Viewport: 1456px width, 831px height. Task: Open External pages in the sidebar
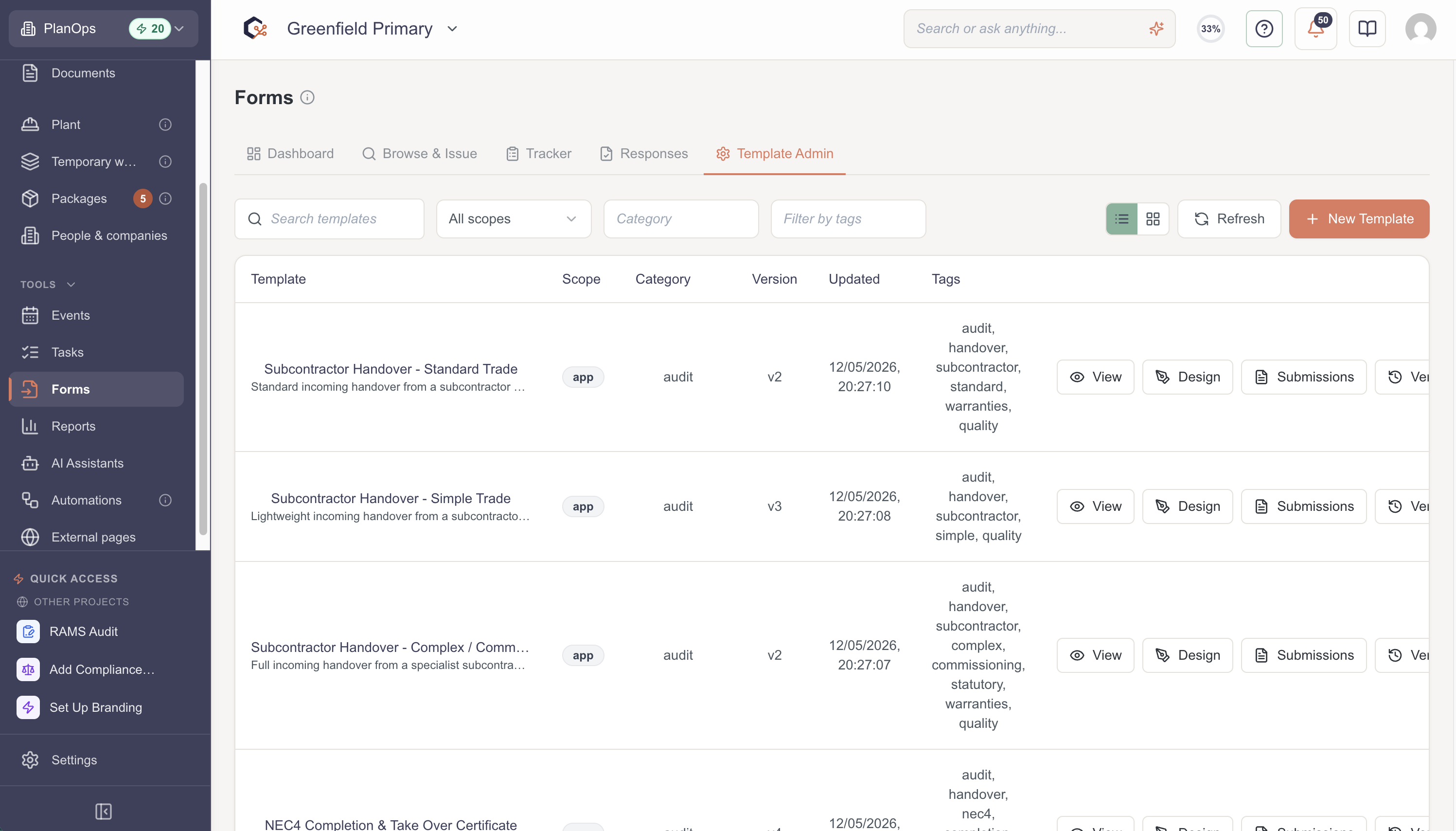click(97, 537)
